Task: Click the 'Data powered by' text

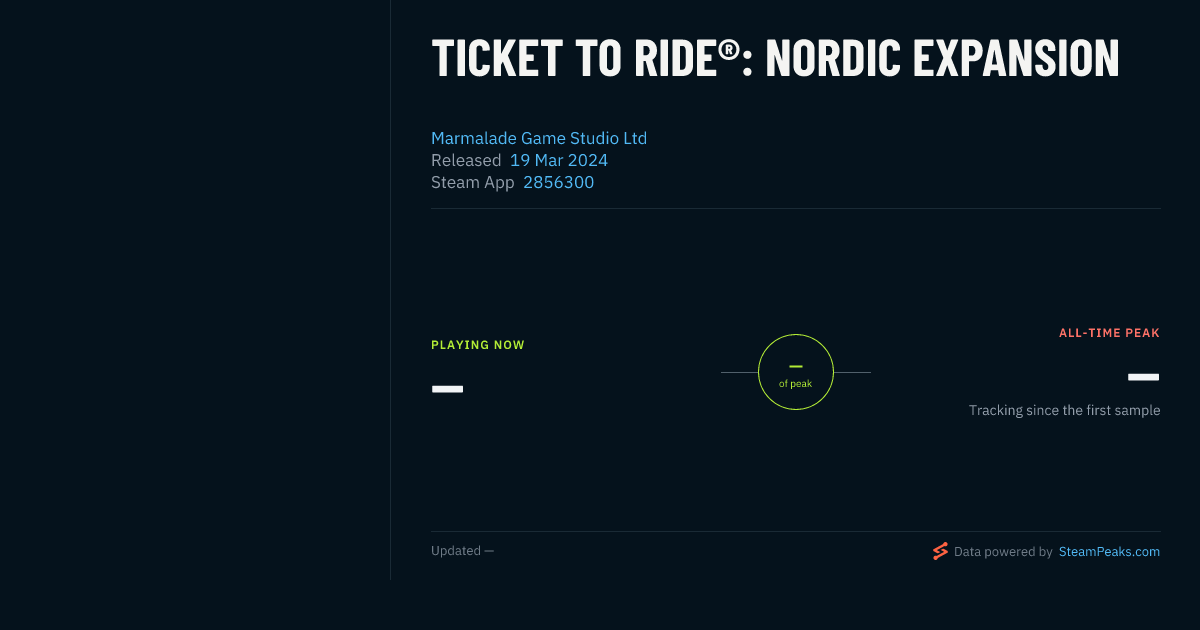Action: (1003, 551)
